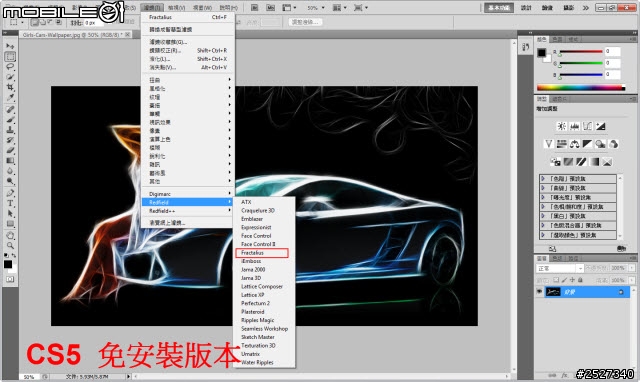Select the Blur tool
640x382 pixels.
pyautogui.click(x=10, y=171)
